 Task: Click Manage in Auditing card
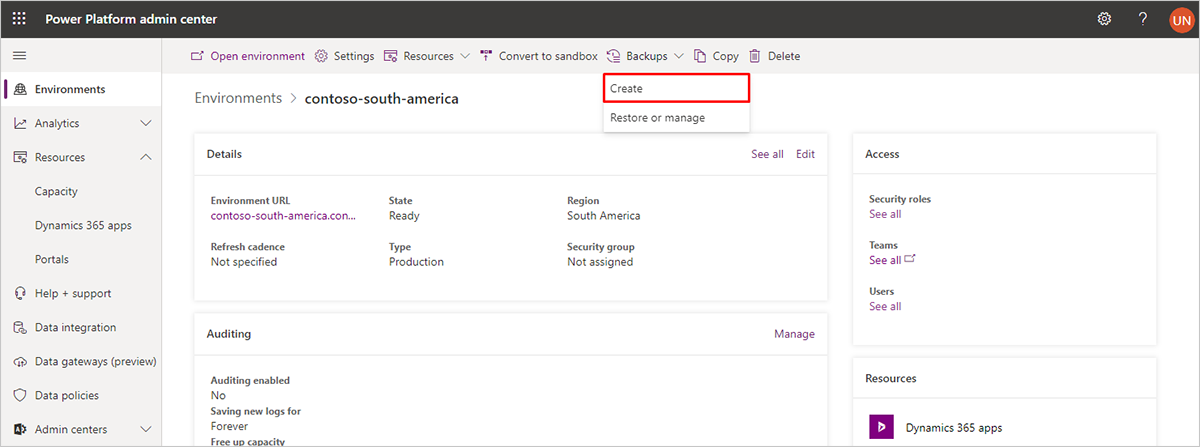pyautogui.click(x=794, y=334)
